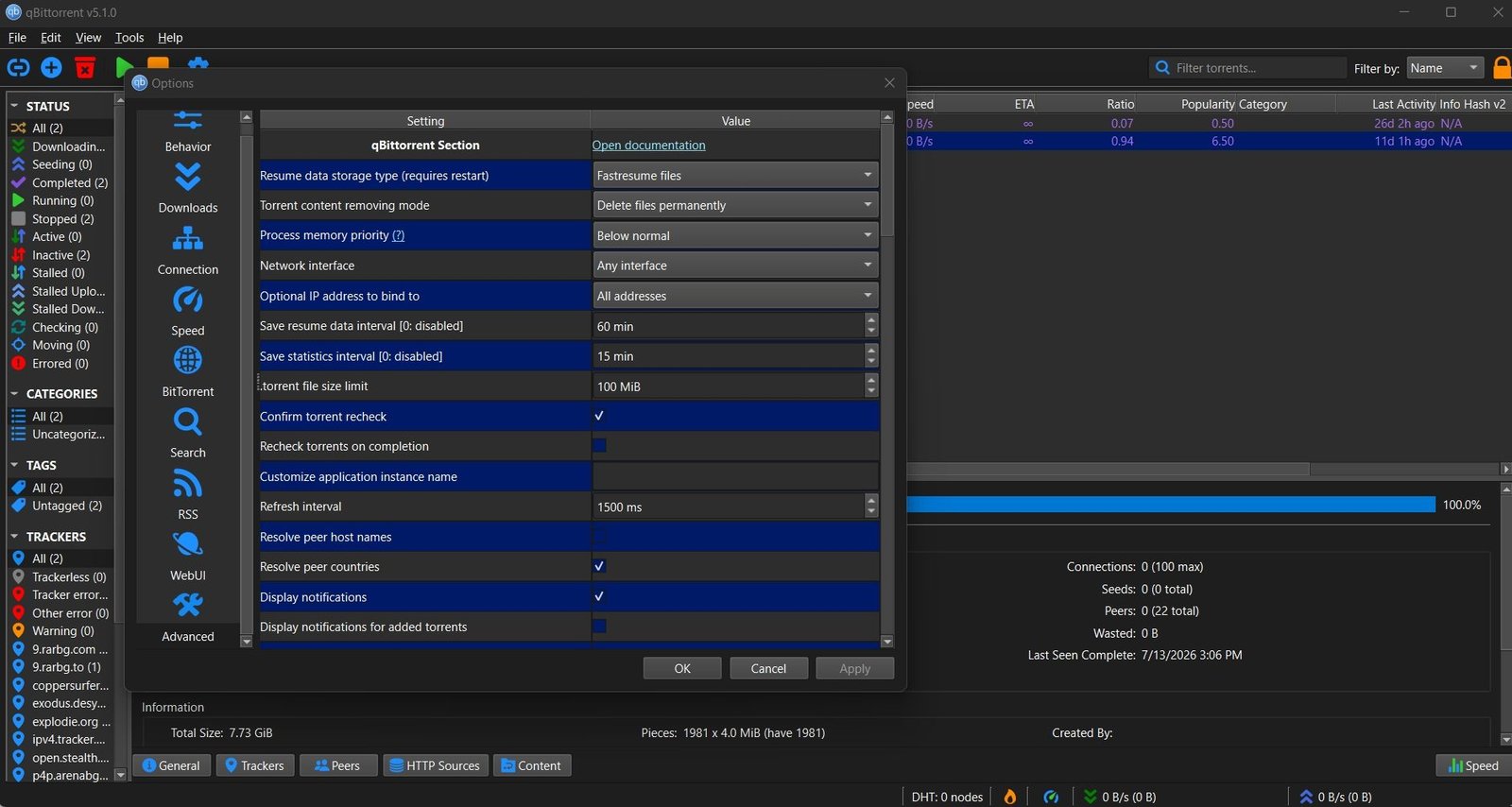The image size is (1512, 807).
Task: Open the WebUI options section
Action: [x=188, y=557]
